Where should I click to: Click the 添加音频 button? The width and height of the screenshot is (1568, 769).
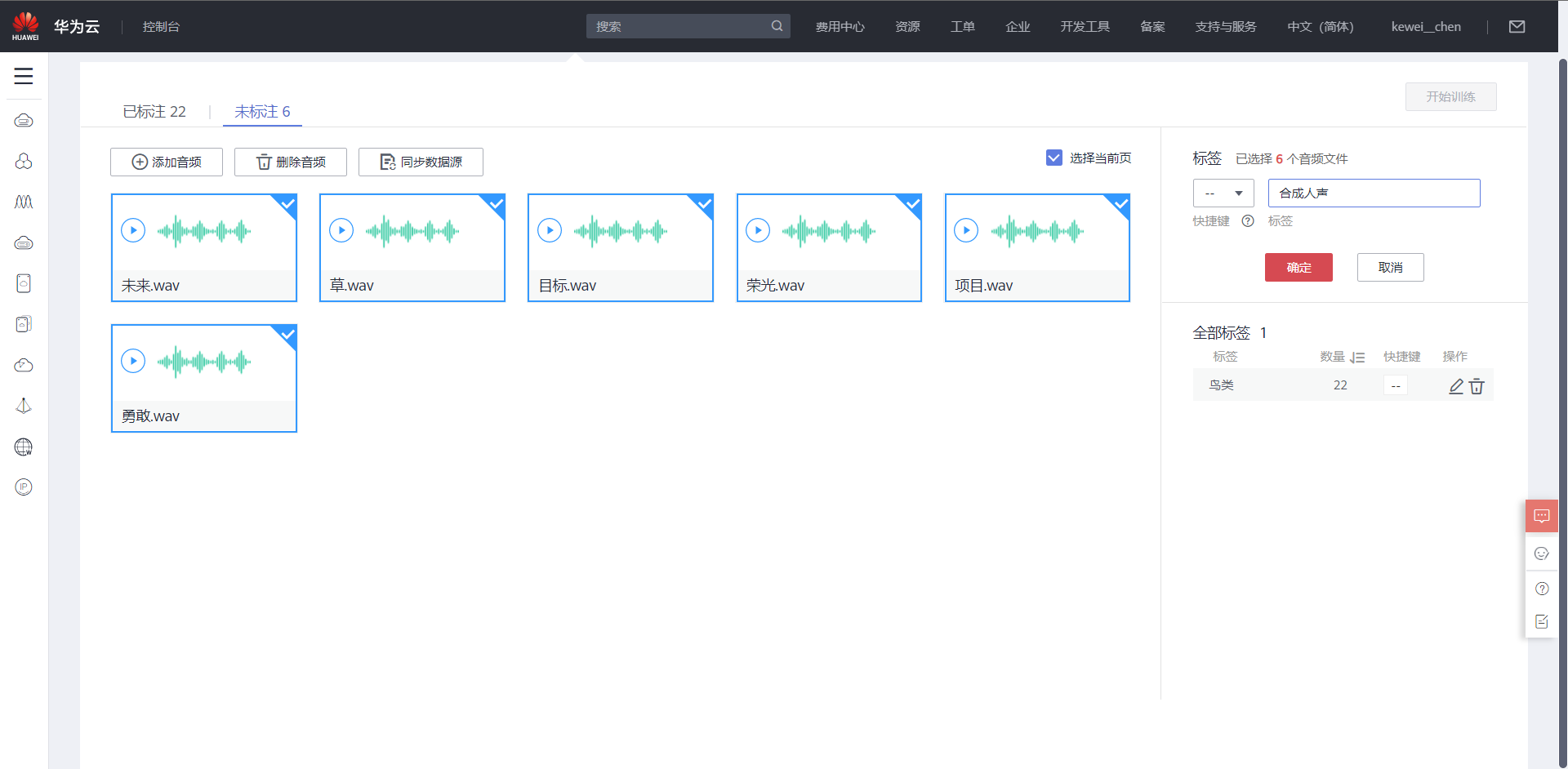tap(167, 162)
